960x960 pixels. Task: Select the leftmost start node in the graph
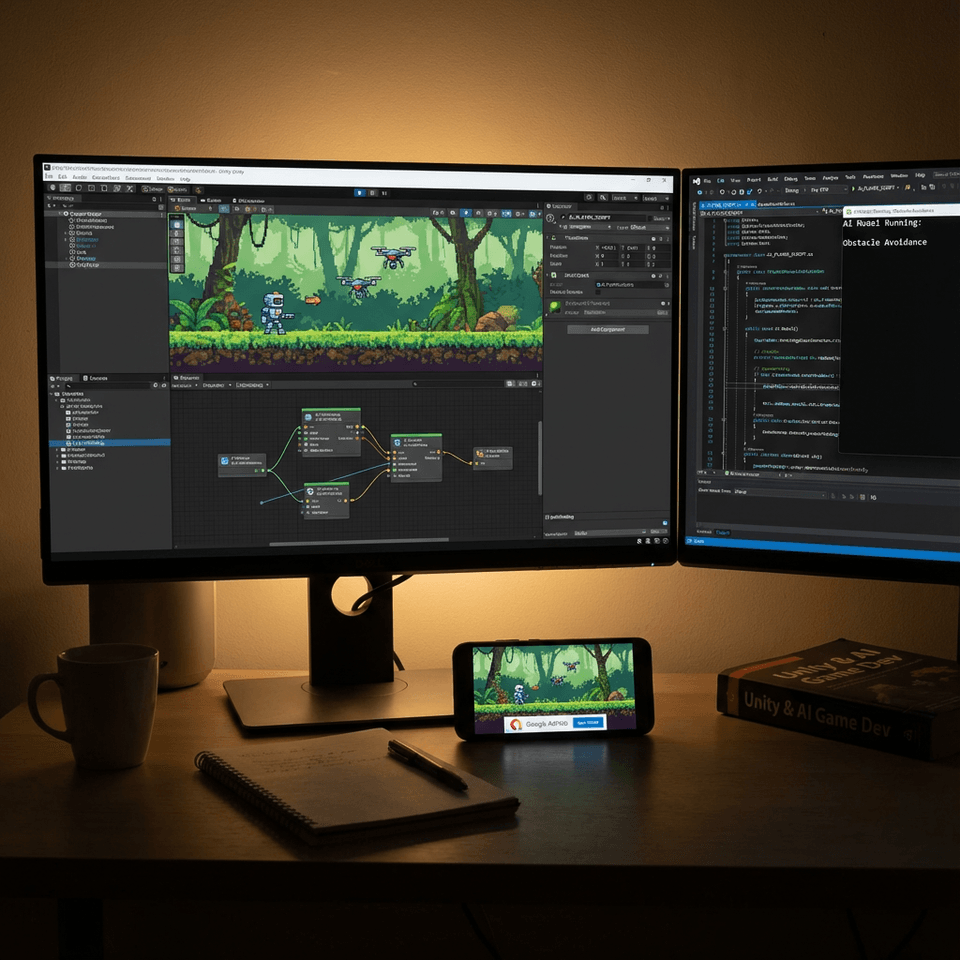coord(242,465)
